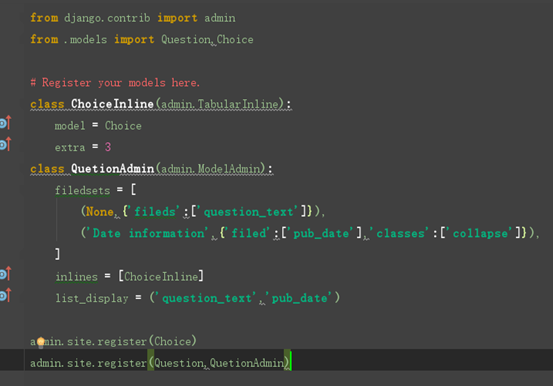Click admin.site.register(Choice) line

tap(113, 342)
